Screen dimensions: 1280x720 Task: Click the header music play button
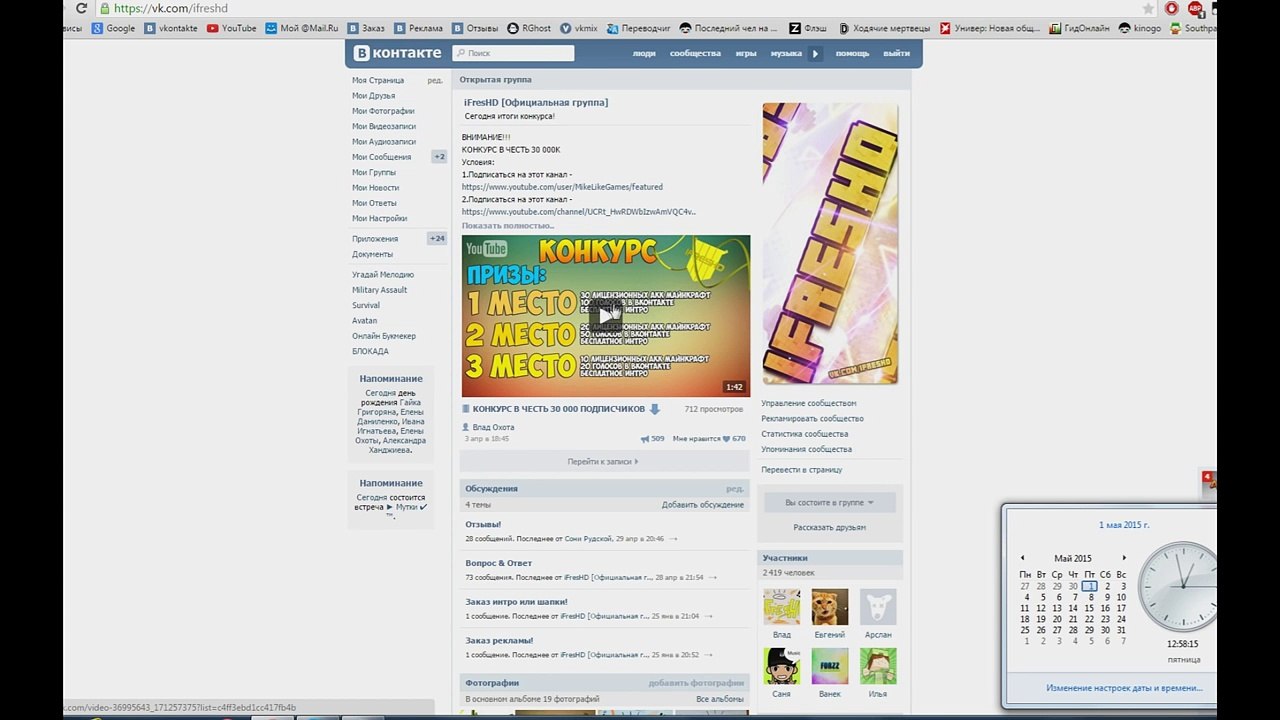(816, 53)
